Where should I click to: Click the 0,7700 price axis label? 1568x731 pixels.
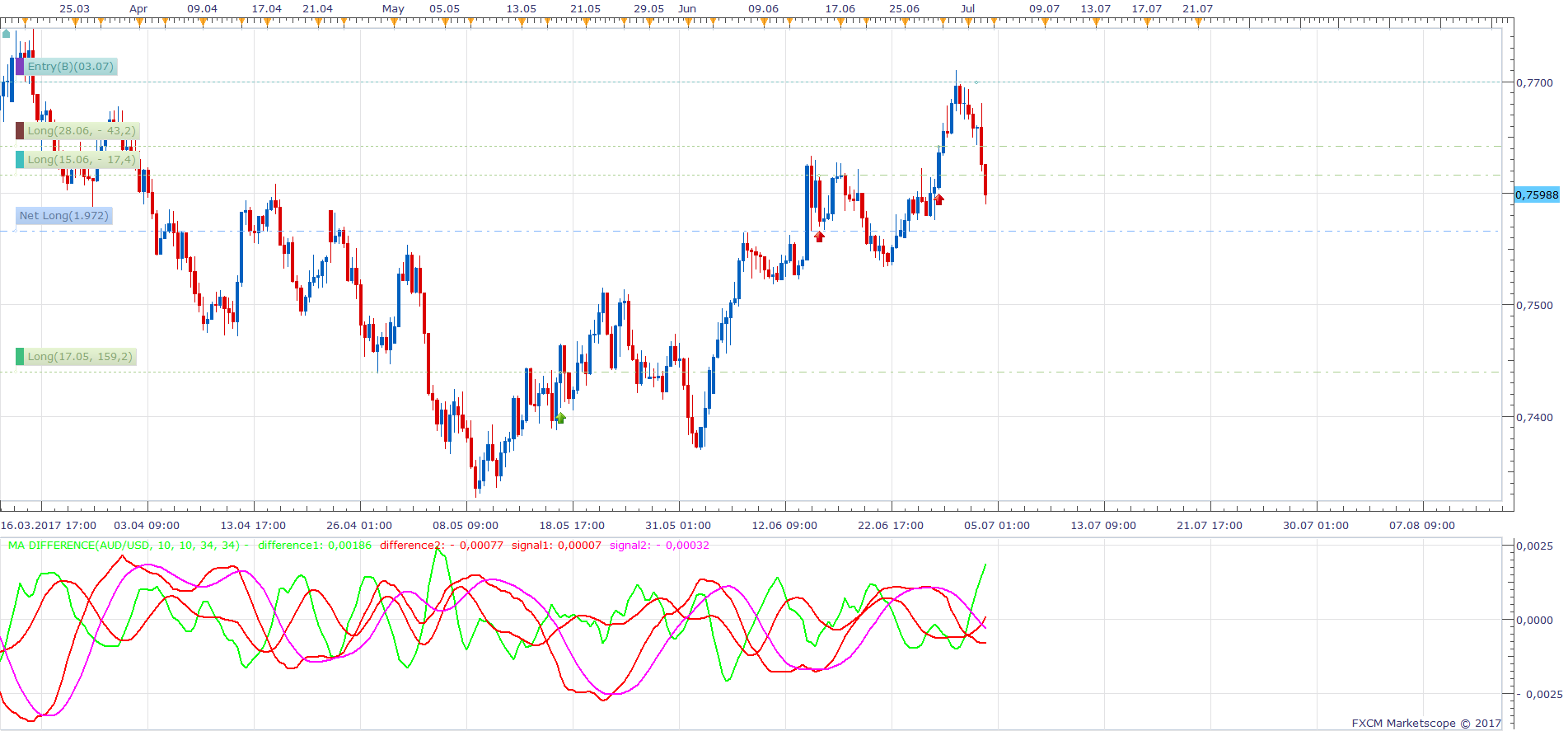coord(1534,82)
